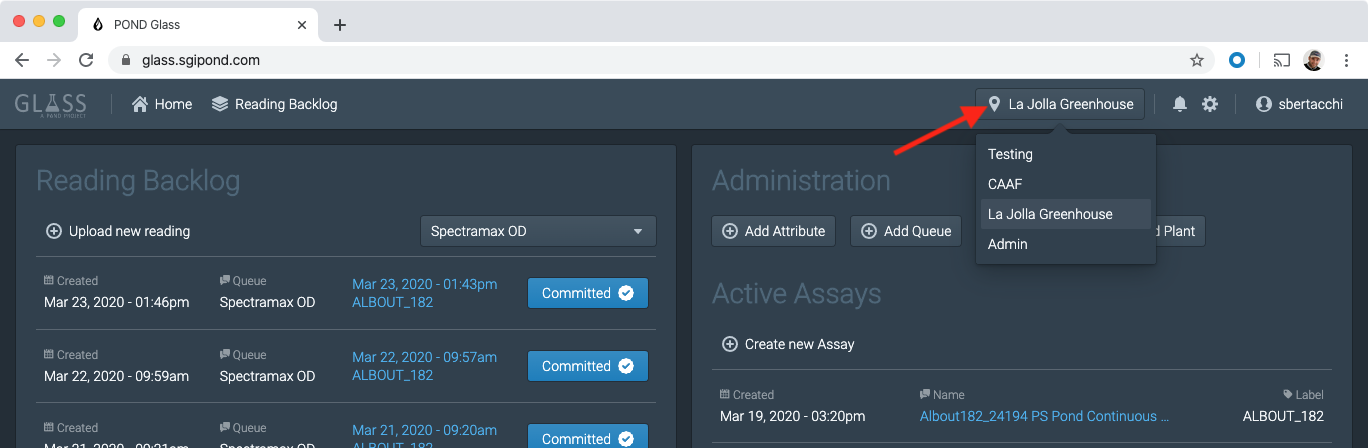Click Committed for Mar 22 reading
Image resolution: width=1368 pixels, height=448 pixels.
[x=588, y=366]
